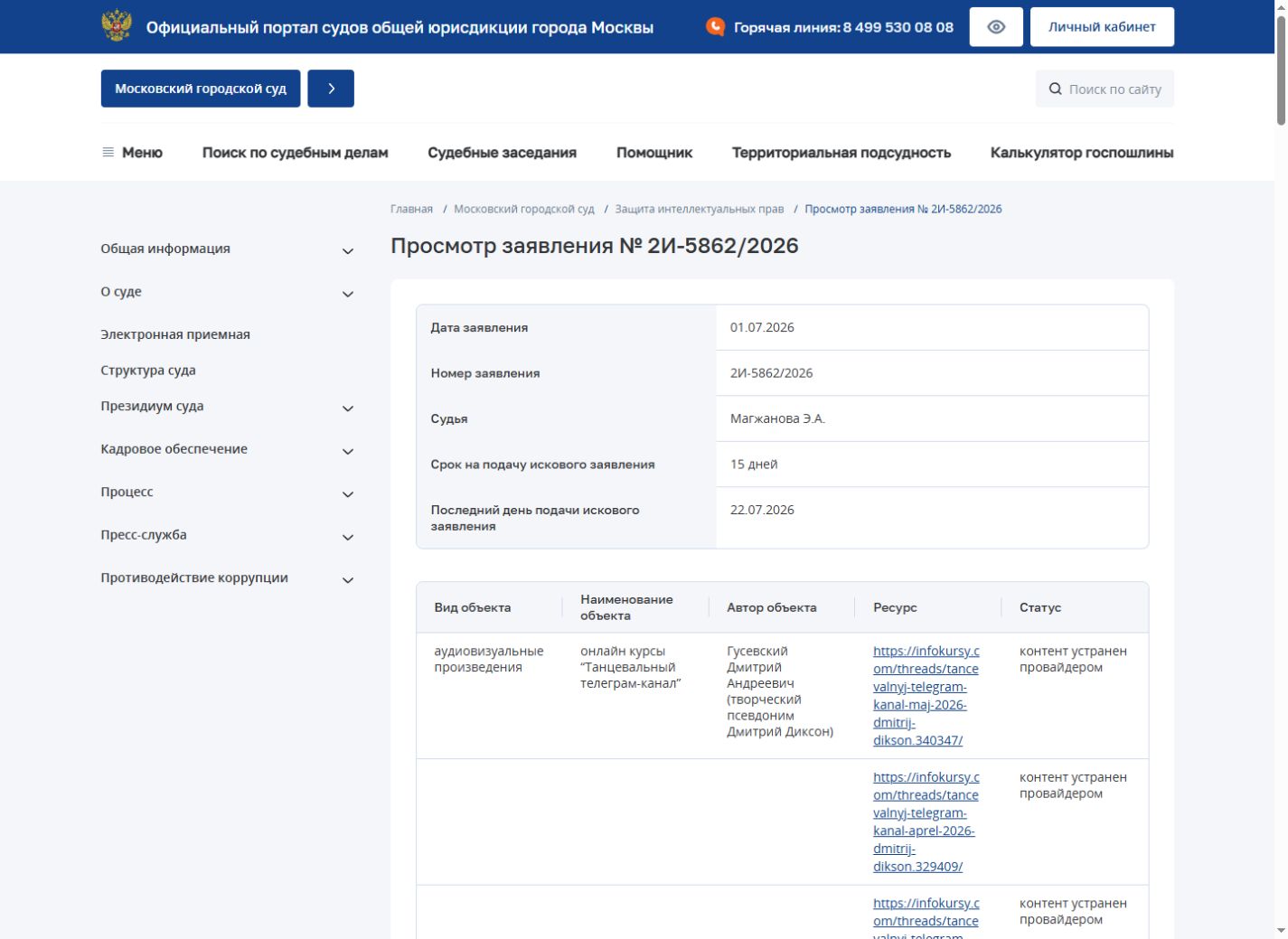Click the orange hotline phone icon
This screenshot has width=1288, height=939.
[x=715, y=27]
